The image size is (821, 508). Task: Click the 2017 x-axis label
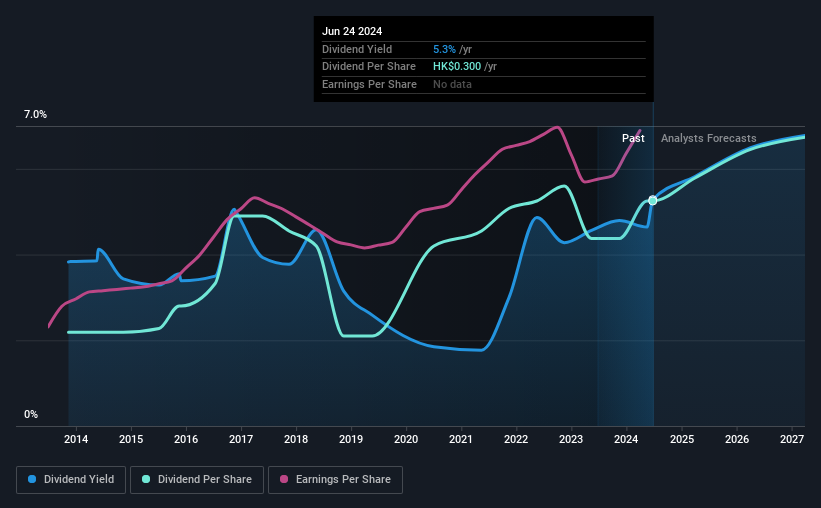point(241,439)
